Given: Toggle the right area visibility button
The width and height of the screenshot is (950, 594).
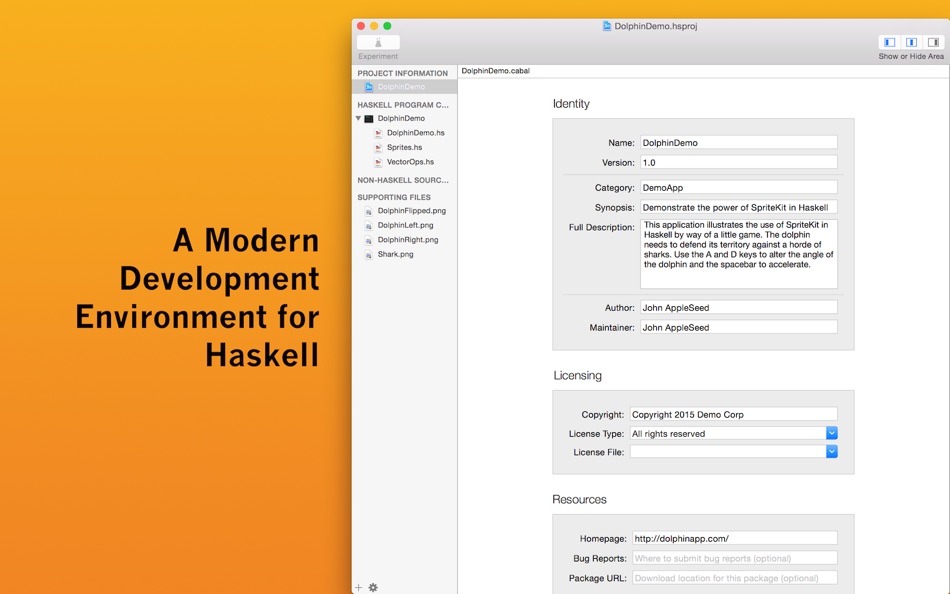Looking at the screenshot, I should coord(933,42).
